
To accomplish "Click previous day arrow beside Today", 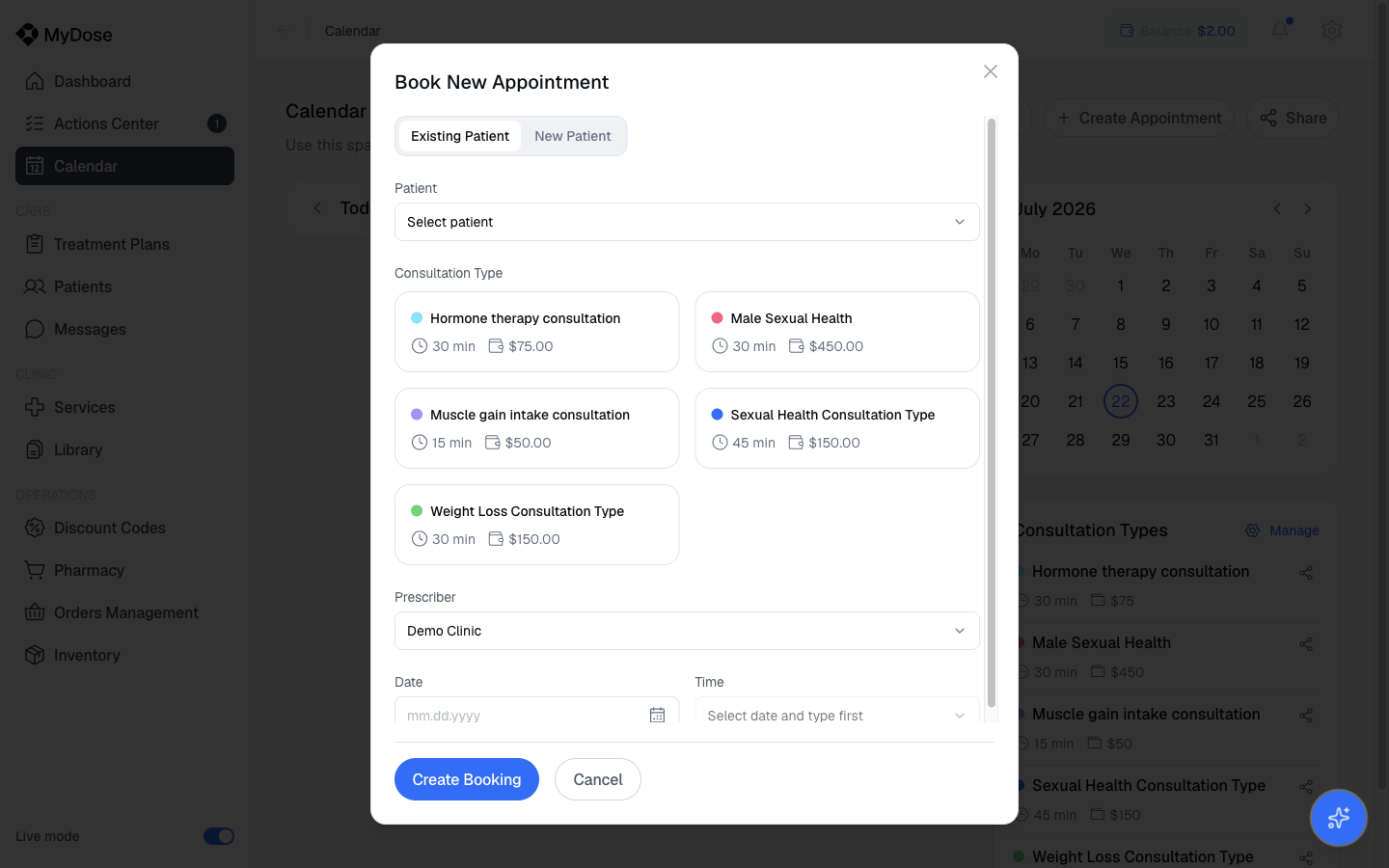I will (x=317, y=207).
